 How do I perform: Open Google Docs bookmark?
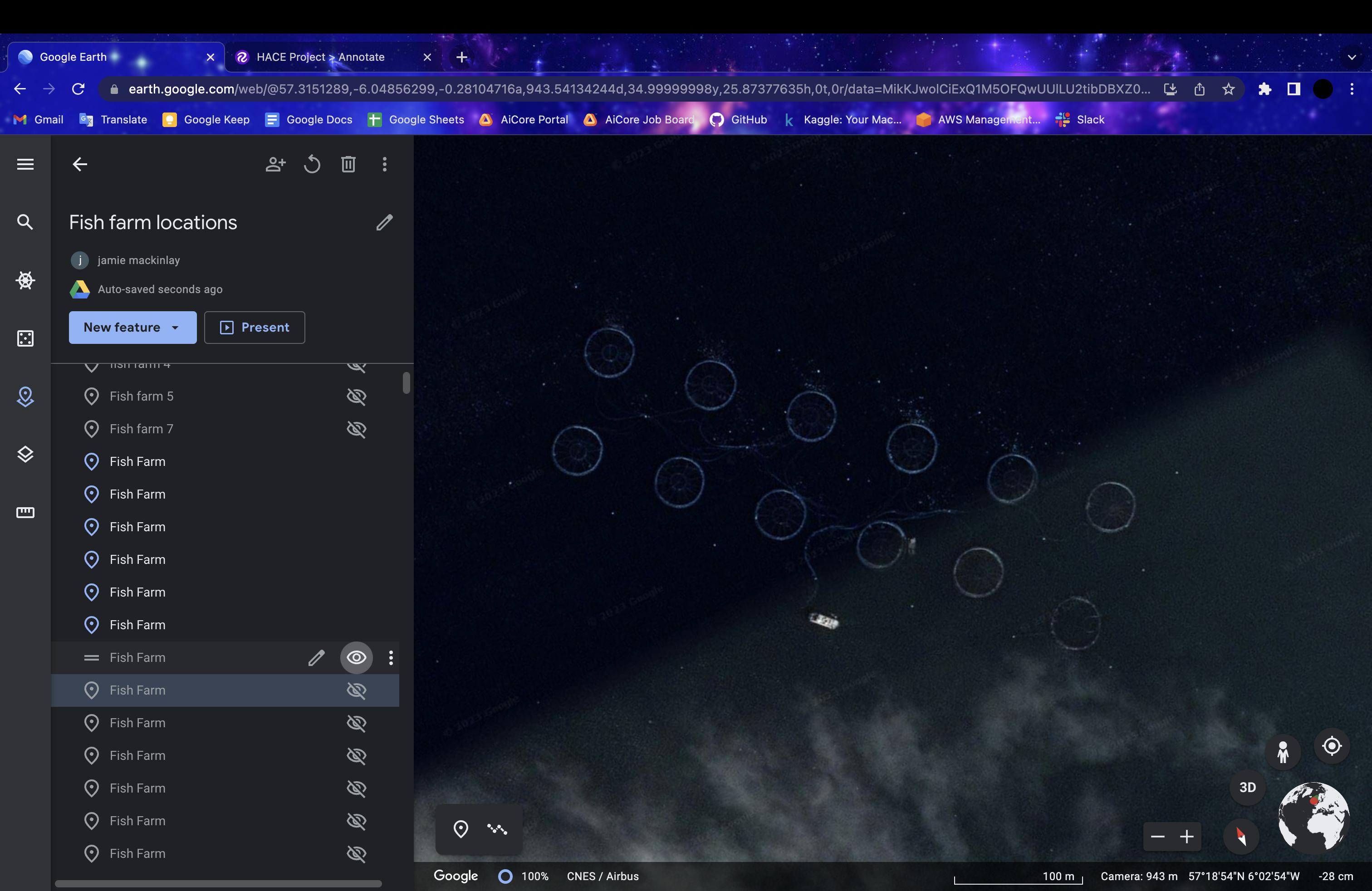(309, 119)
